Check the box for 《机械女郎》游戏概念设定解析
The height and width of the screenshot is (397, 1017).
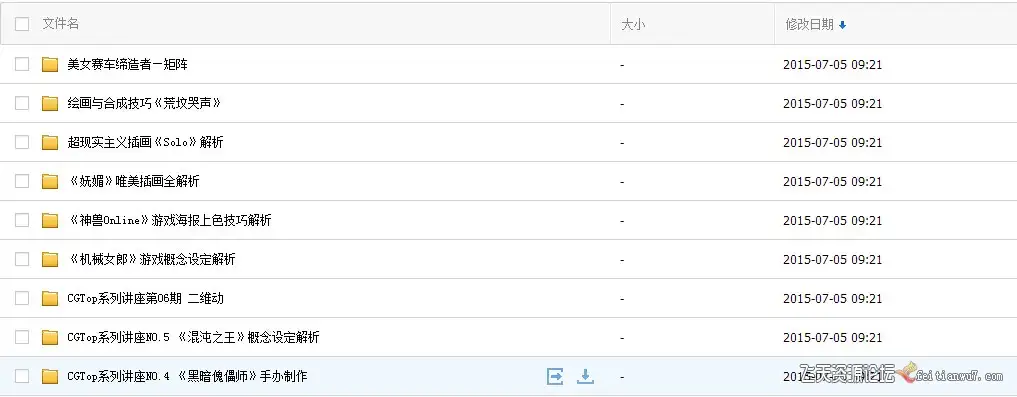click(x=22, y=259)
